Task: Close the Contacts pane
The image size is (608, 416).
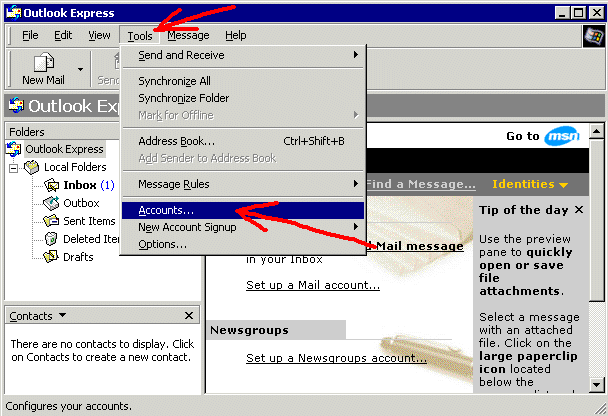Action: 189,316
